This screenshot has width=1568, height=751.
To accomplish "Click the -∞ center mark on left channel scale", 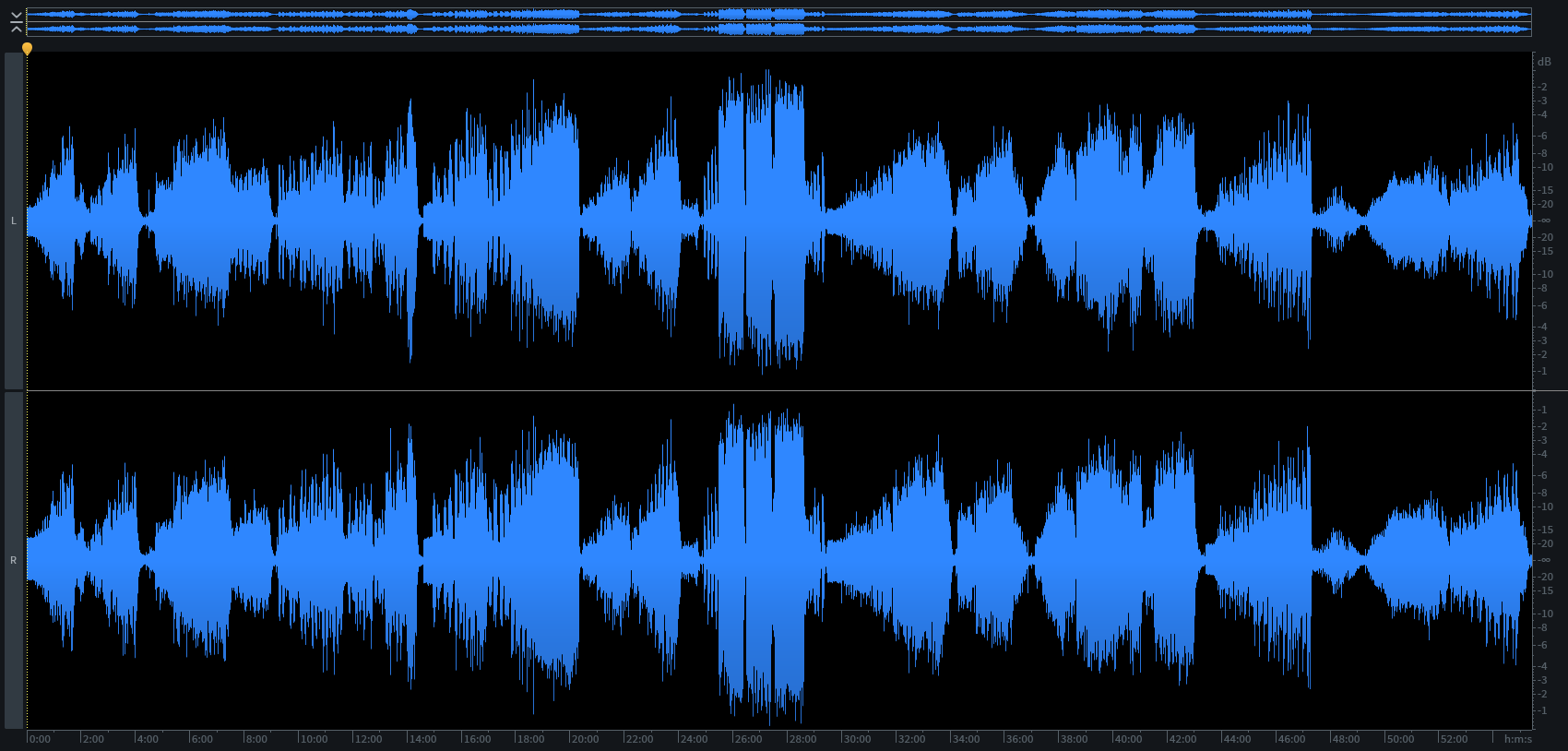I will pos(1545,221).
